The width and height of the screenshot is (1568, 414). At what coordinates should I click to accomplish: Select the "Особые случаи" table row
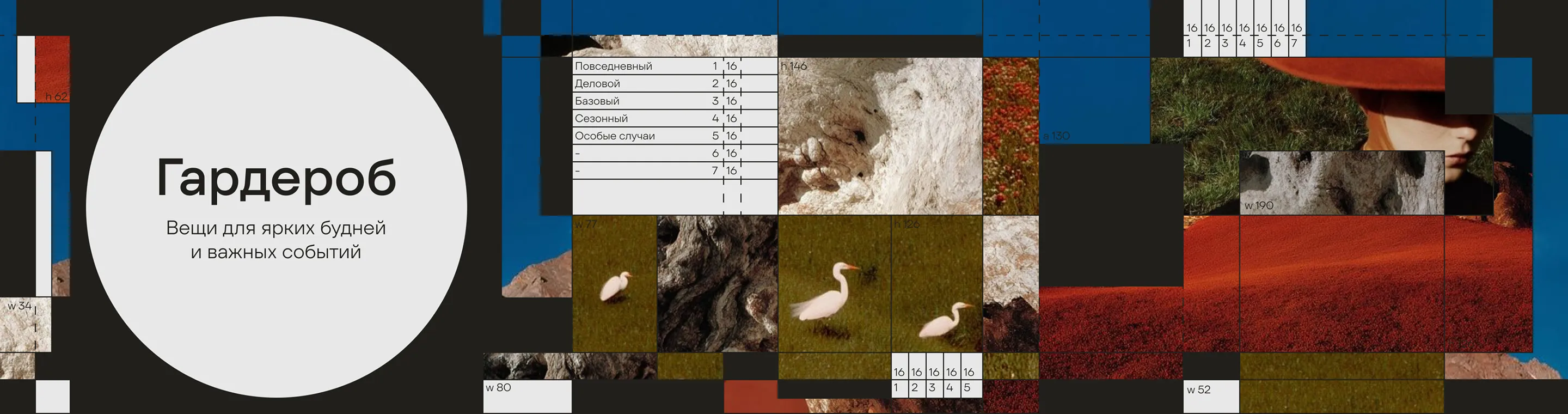tap(675, 136)
